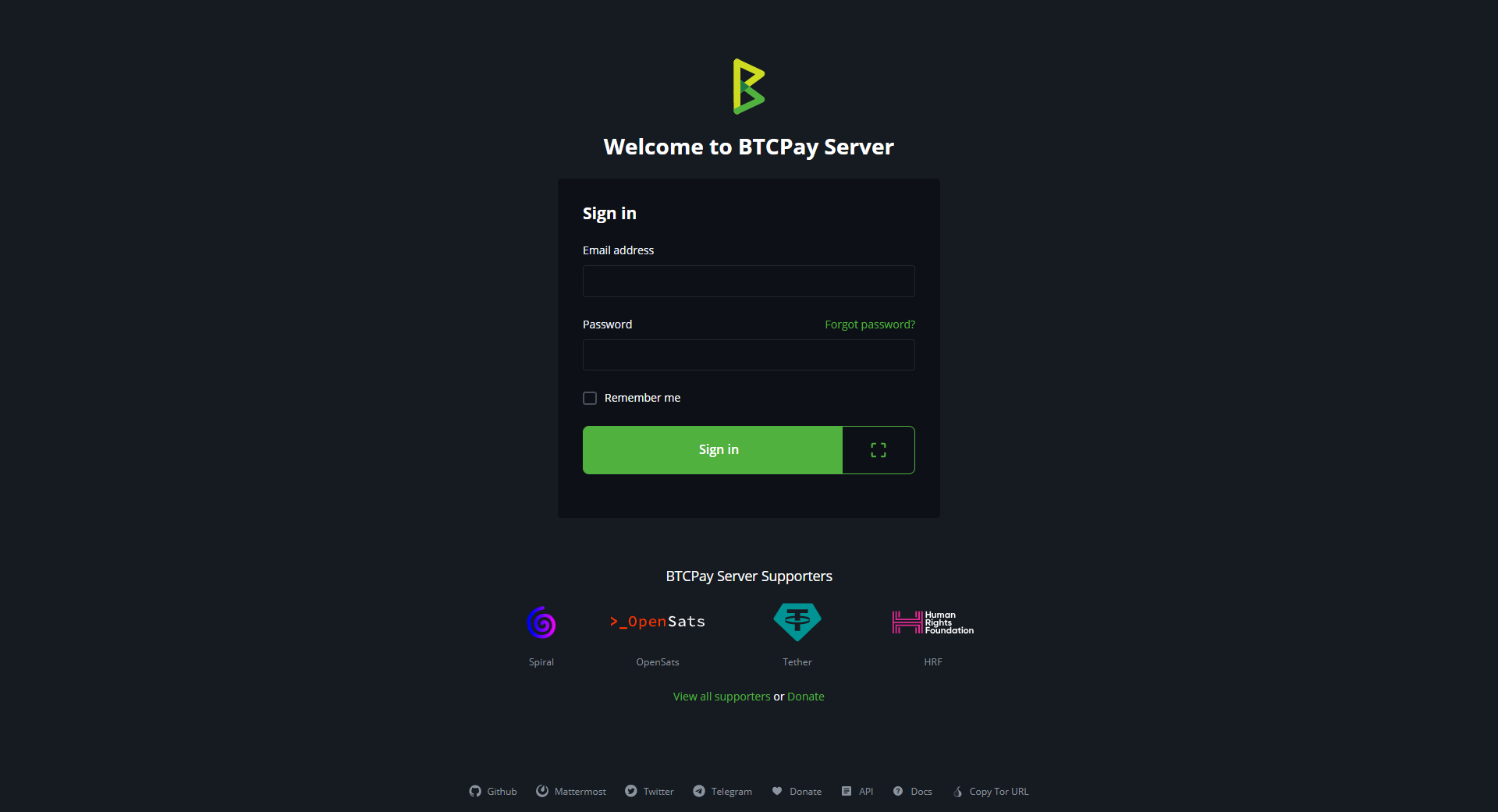Open the Docs footer link
The width and height of the screenshot is (1498, 812).
tap(913, 791)
